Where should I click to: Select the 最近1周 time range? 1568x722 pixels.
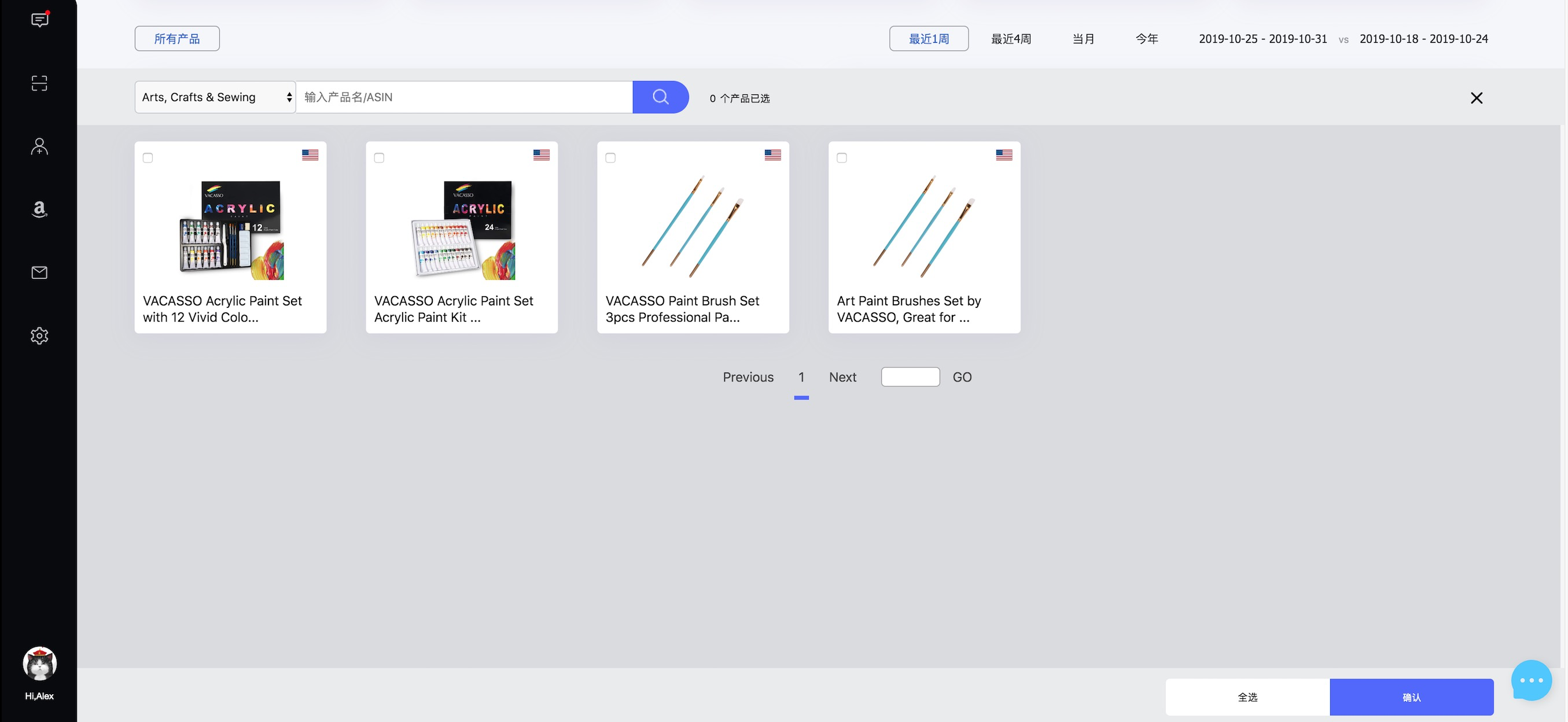928,38
